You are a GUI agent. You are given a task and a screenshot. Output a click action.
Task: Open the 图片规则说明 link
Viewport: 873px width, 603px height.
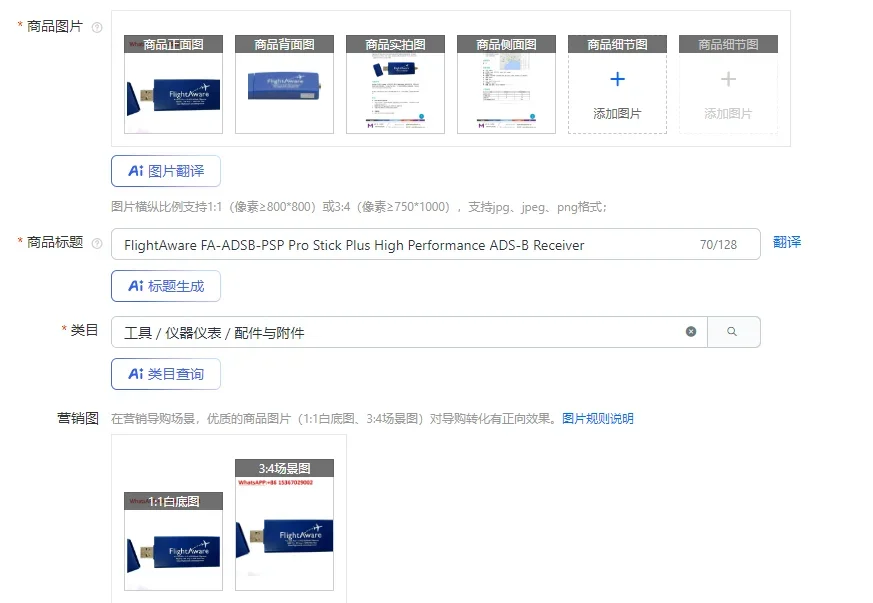point(597,419)
